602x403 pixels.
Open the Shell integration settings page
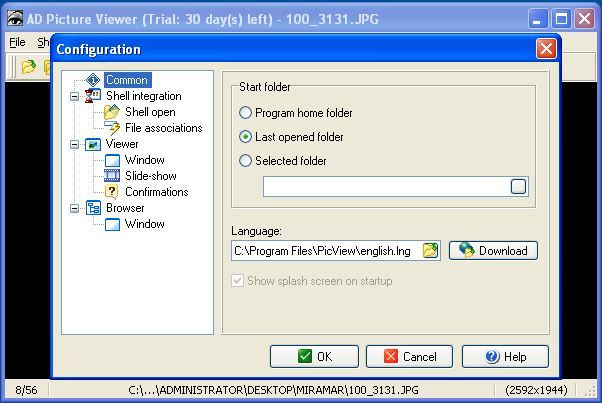[x=144, y=96]
